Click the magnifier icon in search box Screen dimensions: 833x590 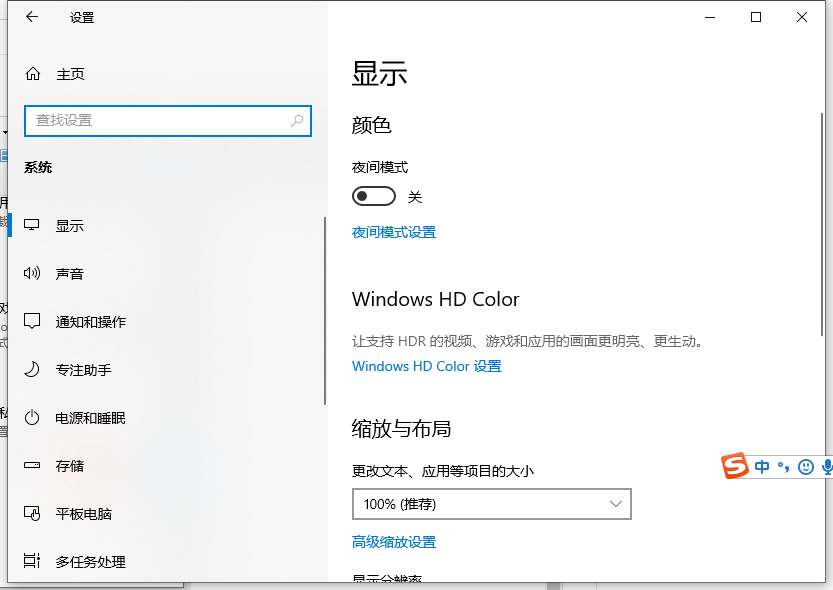click(x=297, y=120)
